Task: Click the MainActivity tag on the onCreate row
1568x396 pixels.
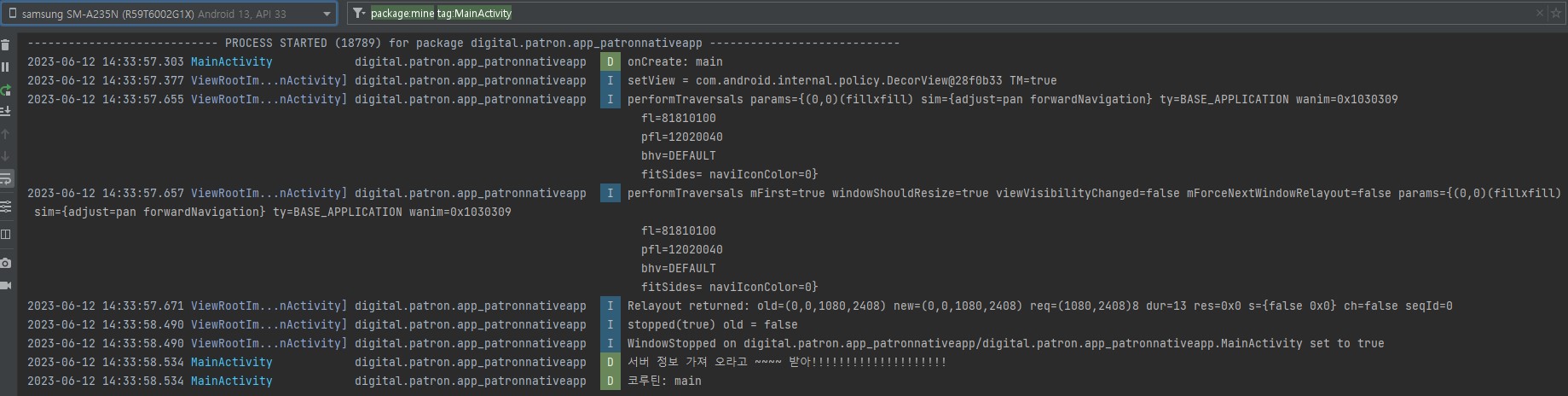Action: (232, 61)
